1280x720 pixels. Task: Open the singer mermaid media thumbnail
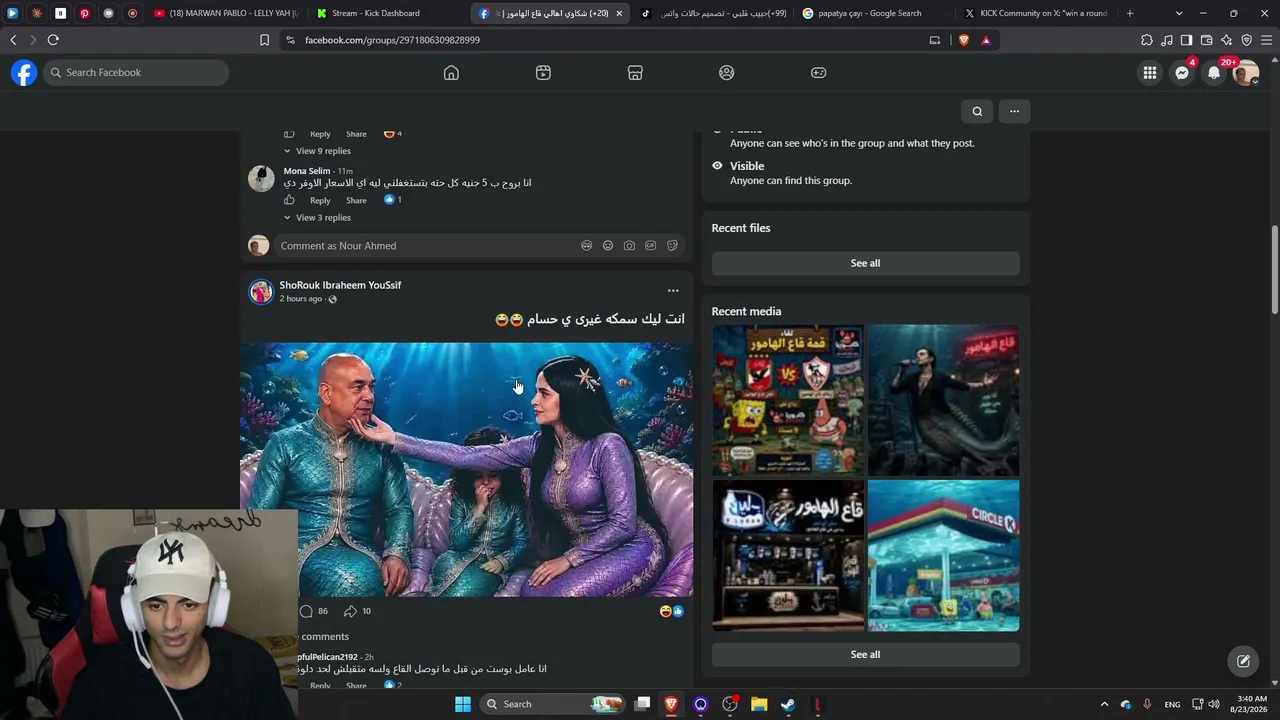[x=944, y=400]
